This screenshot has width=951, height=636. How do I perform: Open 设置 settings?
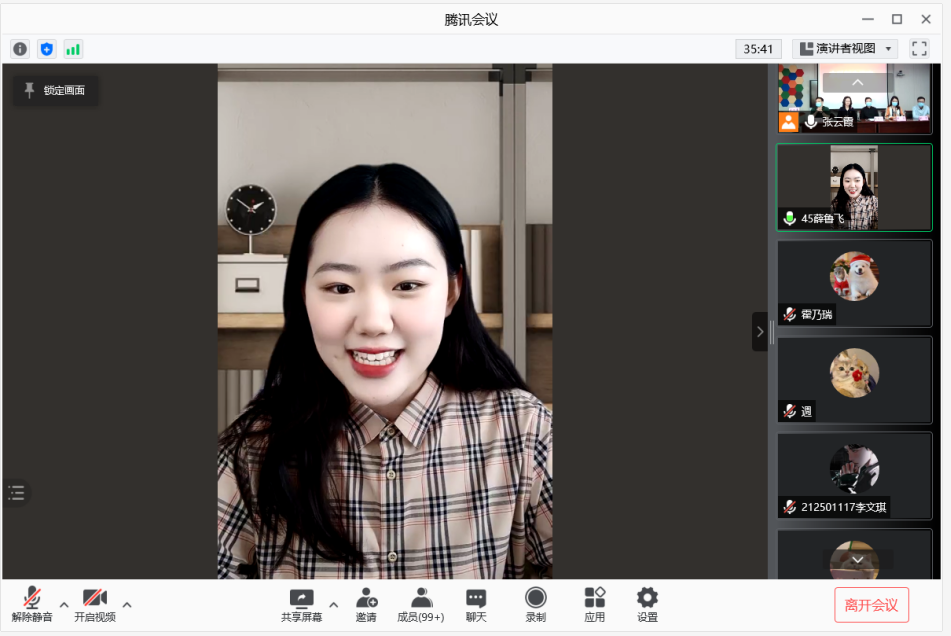(x=647, y=605)
